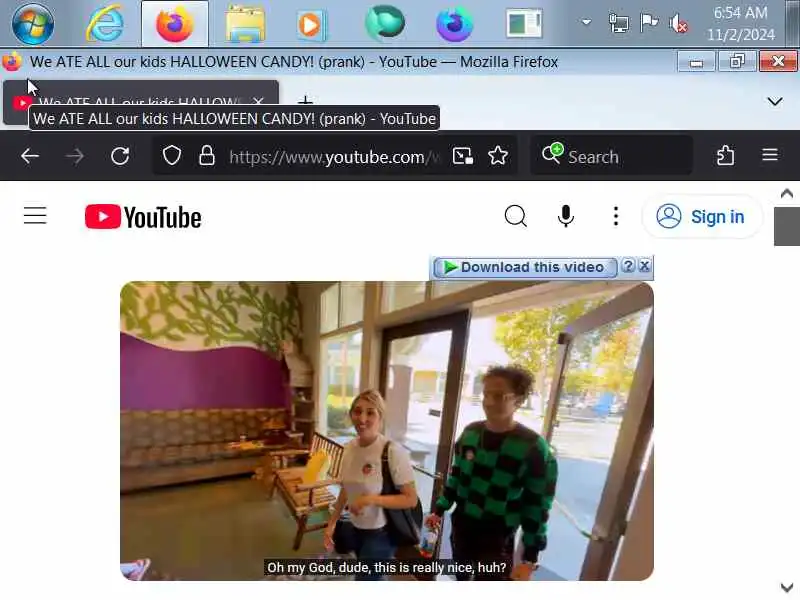The width and height of the screenshot is (800, 600).
Task: Go forward with the browser forward arrow
Action: pyautogui.click(x=75, y=156)
